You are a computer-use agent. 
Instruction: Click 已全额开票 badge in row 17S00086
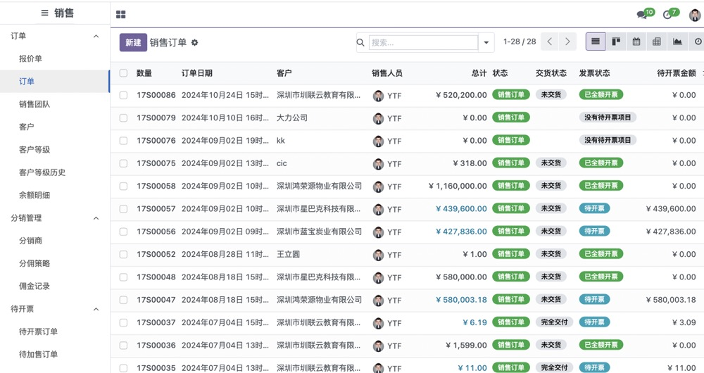[x=601, y=95]
